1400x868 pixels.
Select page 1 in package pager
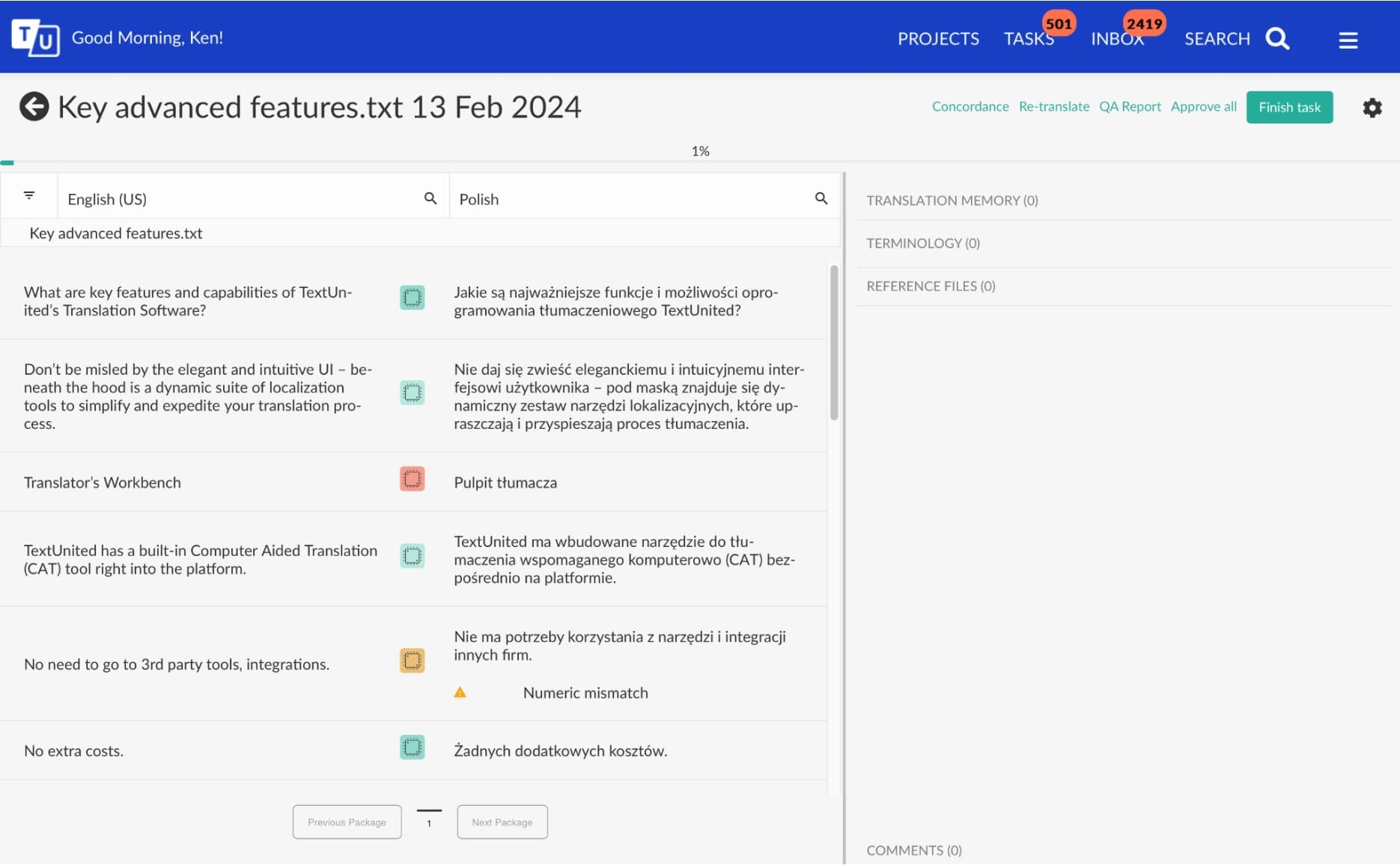(429, 822)
